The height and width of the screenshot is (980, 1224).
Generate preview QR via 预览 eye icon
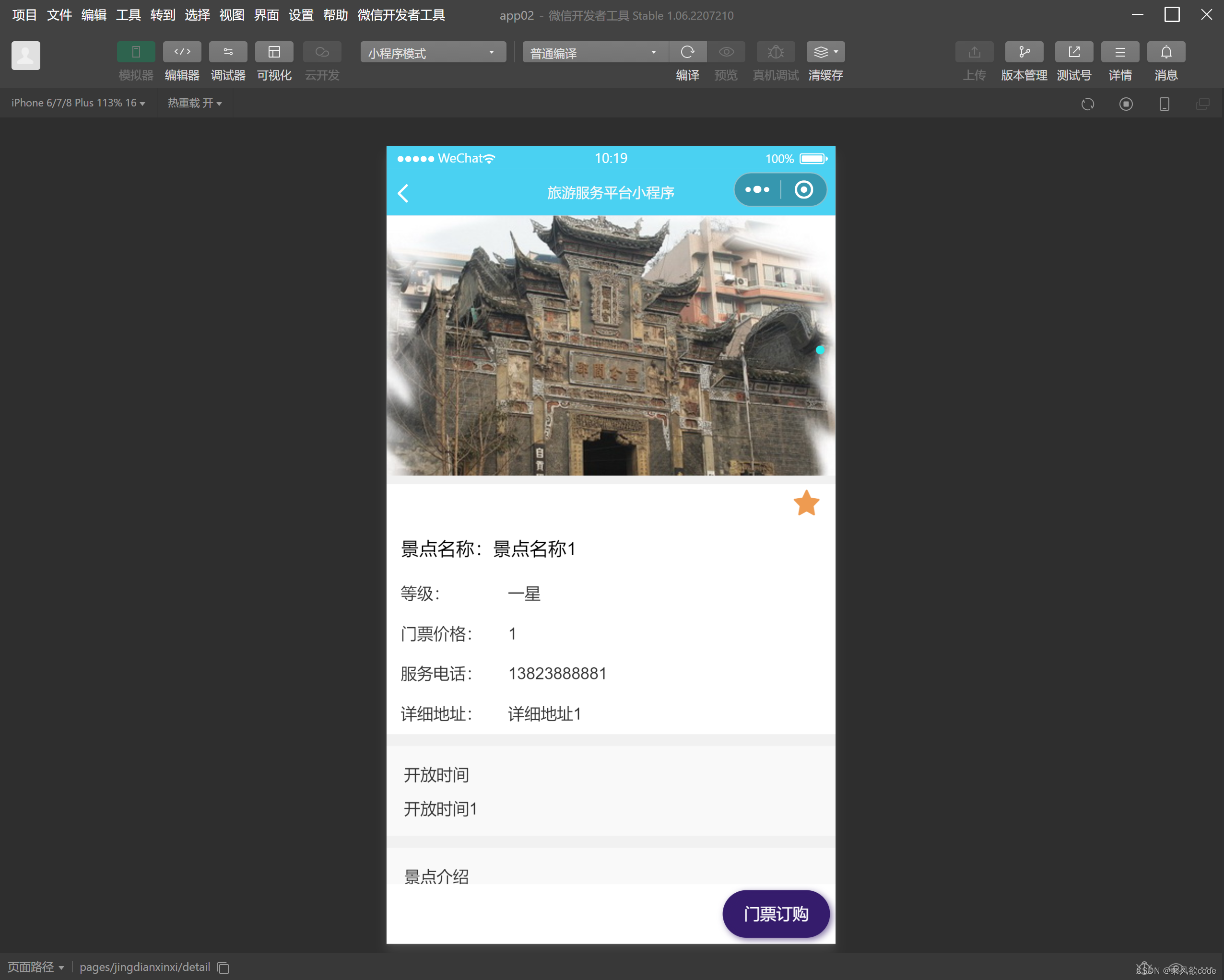click(x=726, y=52)
